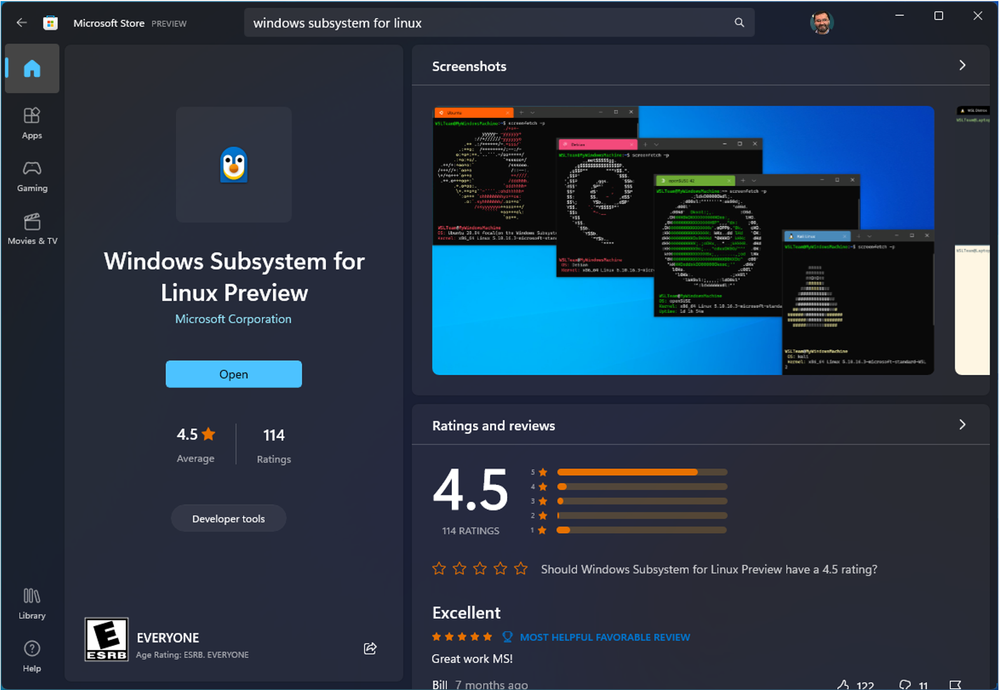The width and height of the screenshot is (999, 690).
Task: Click the Developer tools tag
Action: (228, 519)
